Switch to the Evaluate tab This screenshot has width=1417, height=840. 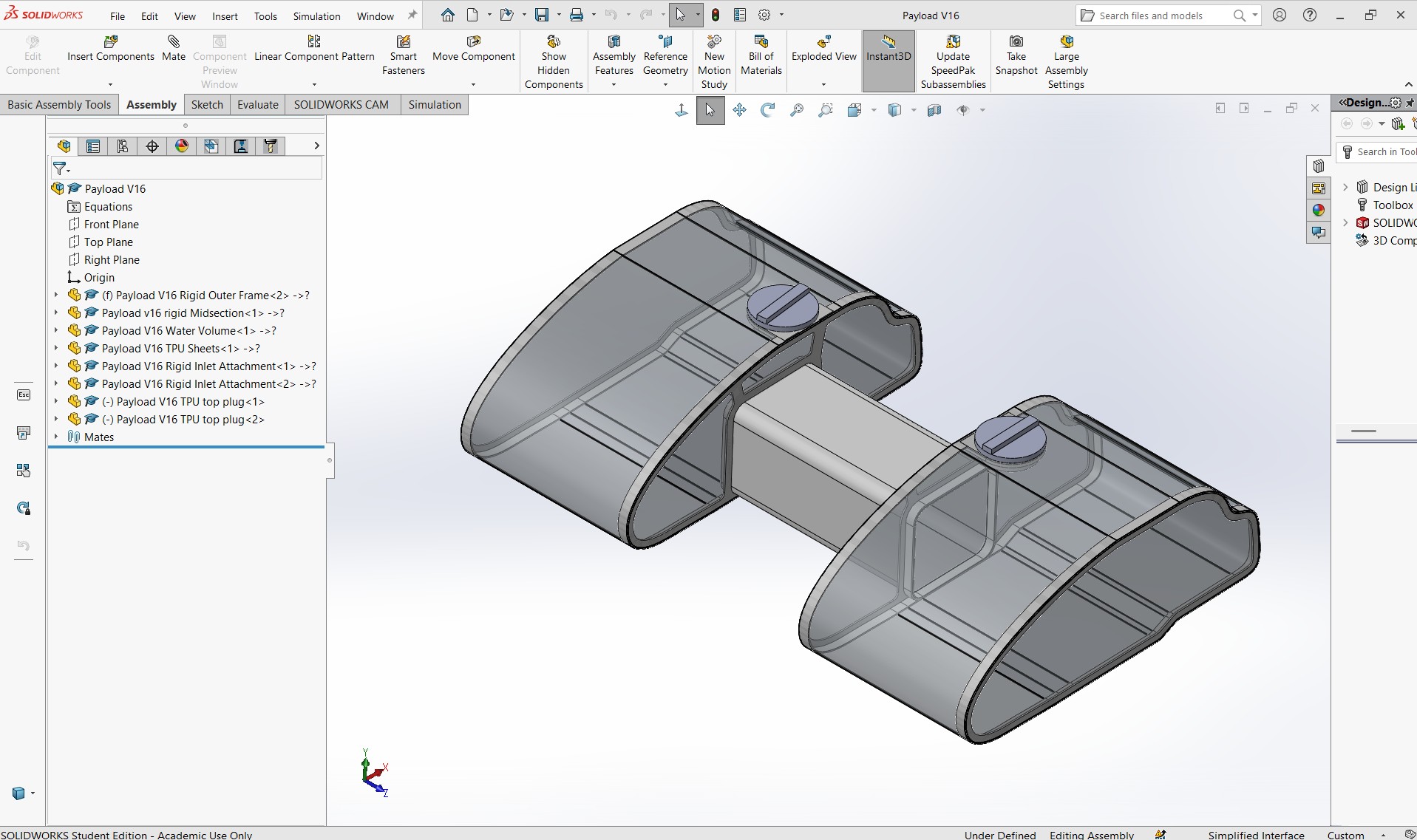tap(258, 105)
